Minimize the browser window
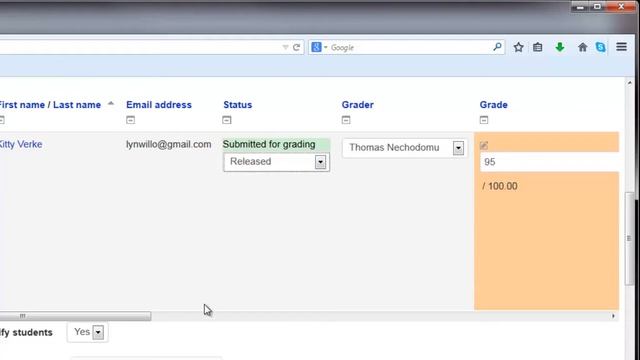Viewport: 640px width, 360px height. coord(580,7)
